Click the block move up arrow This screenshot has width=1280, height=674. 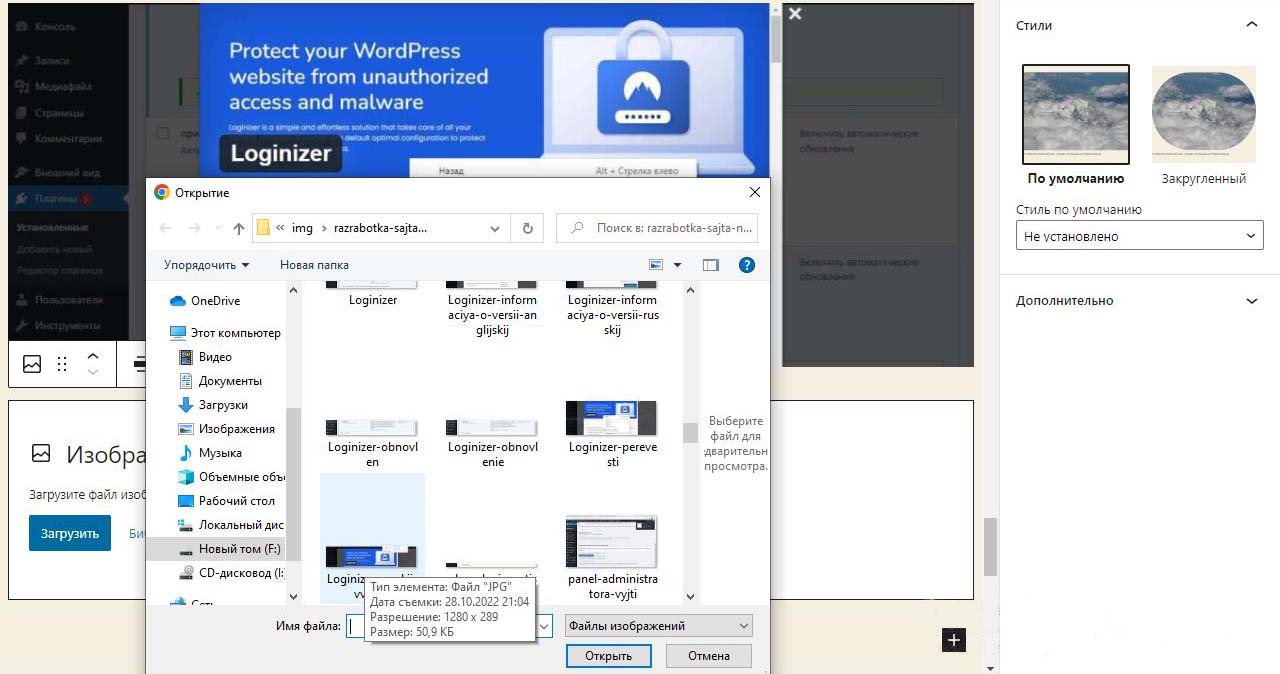[x=93, y=355]
